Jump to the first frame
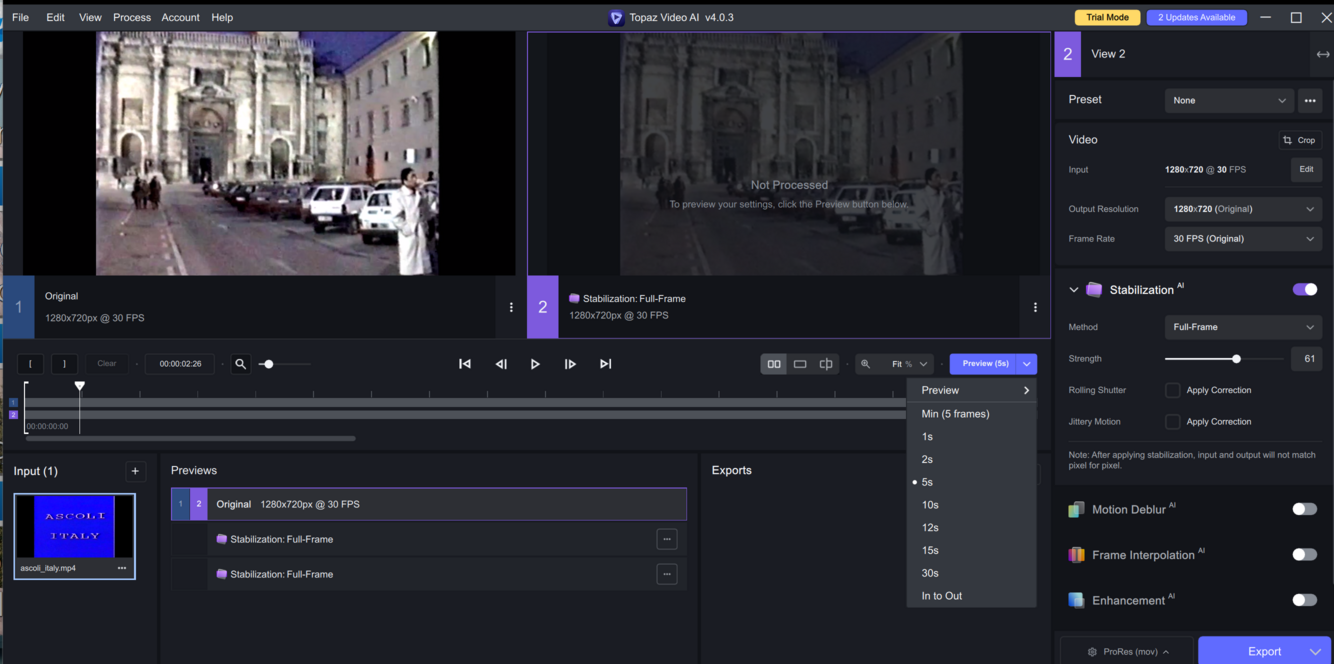 tap(465, 364)
